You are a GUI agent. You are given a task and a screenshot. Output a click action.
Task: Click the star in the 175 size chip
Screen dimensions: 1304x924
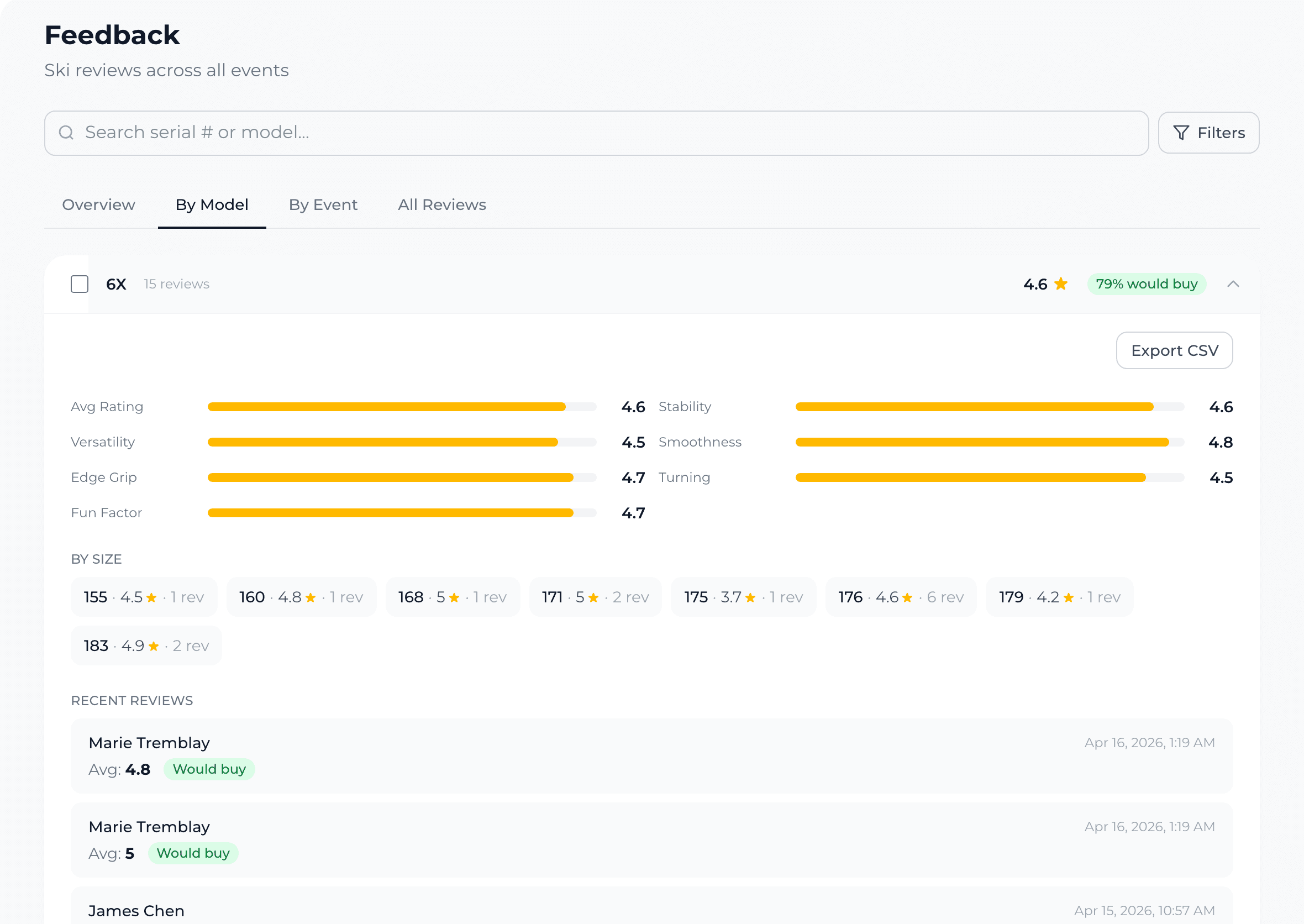[x=750, y=597]
